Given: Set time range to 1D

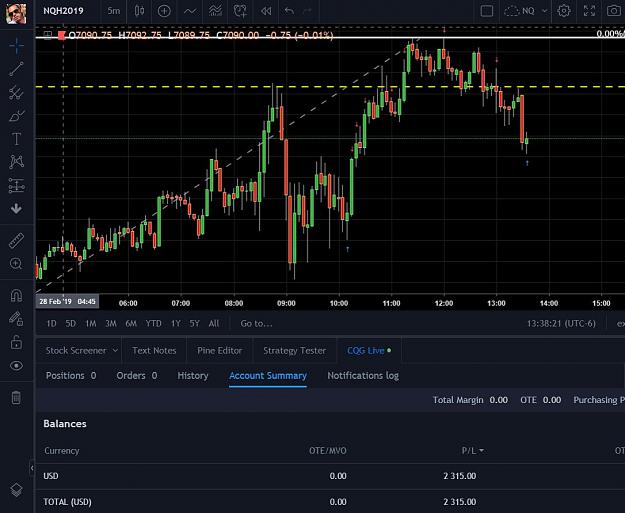Looking at the screenshot, I should pos(51,323).
